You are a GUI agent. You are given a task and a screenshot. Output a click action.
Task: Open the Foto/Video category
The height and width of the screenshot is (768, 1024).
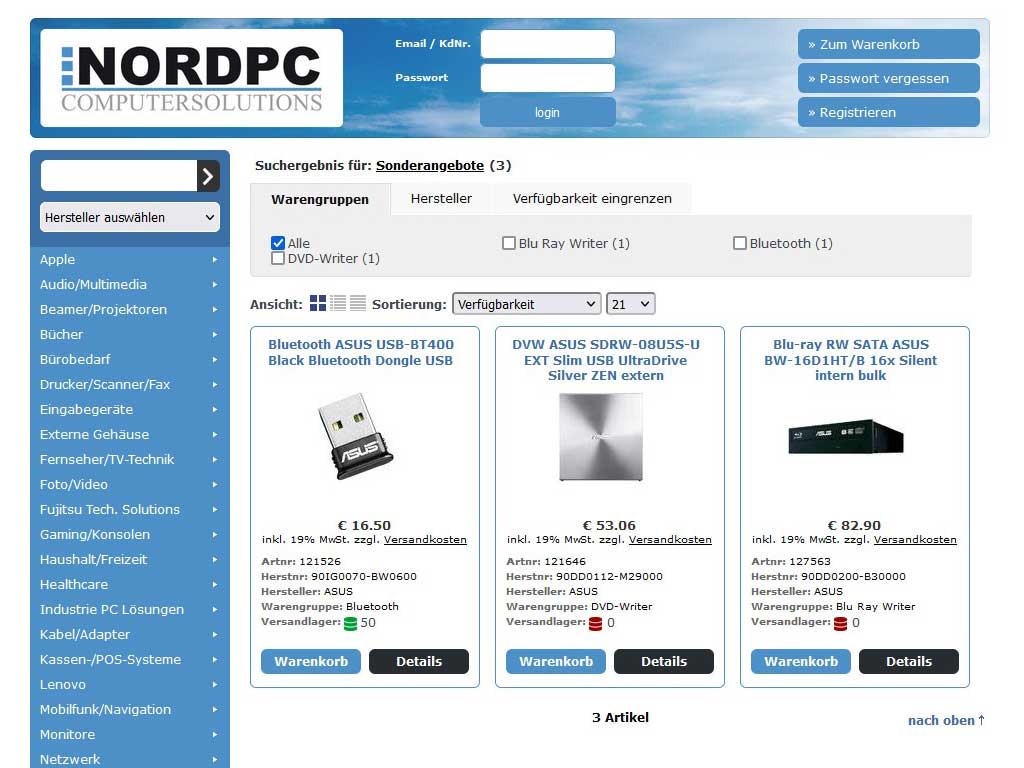click(x=74, y=485)
